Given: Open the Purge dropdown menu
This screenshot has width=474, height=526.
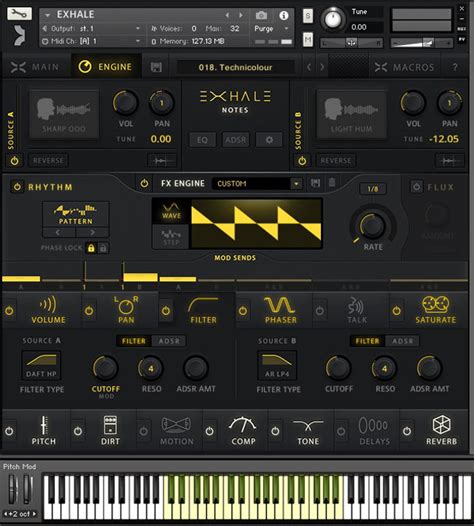Looking at the screenshot, I should click(x=271, y=29).
